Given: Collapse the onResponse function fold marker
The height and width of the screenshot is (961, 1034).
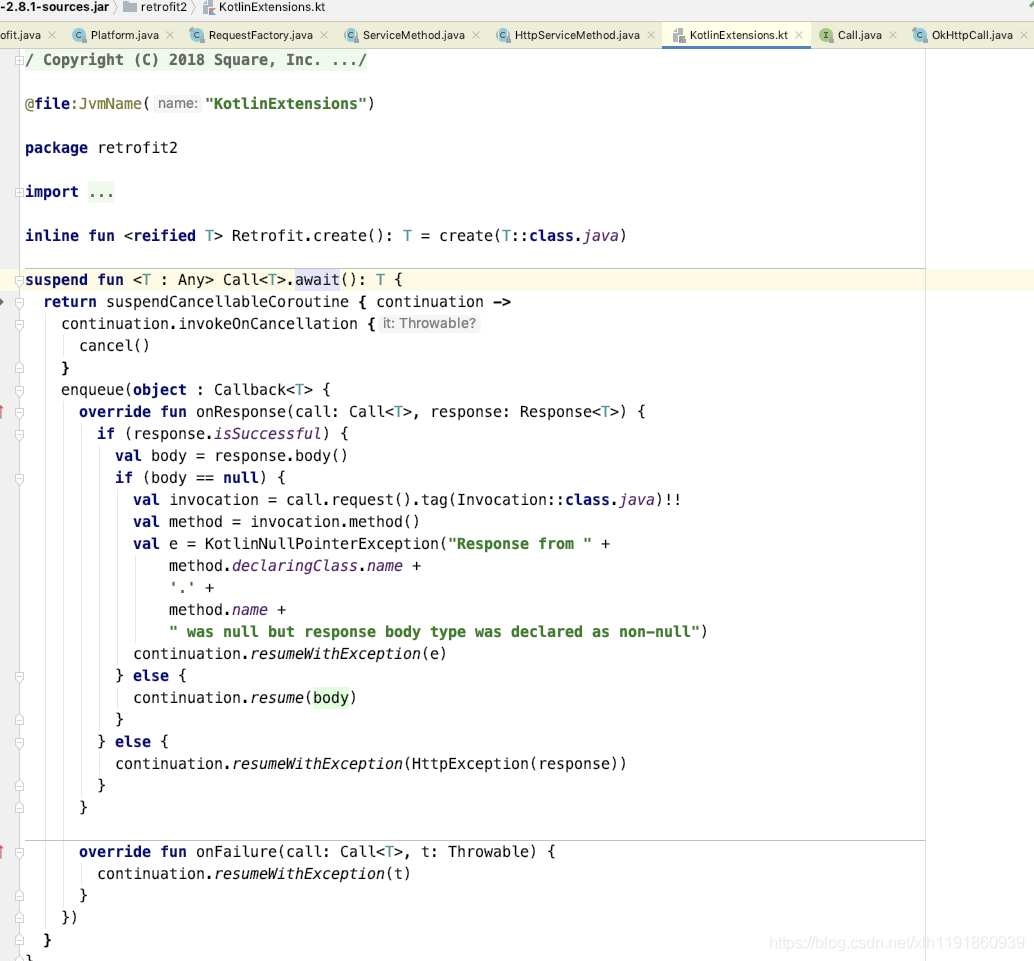Looking at the screenshot, I should pos(19,412).
